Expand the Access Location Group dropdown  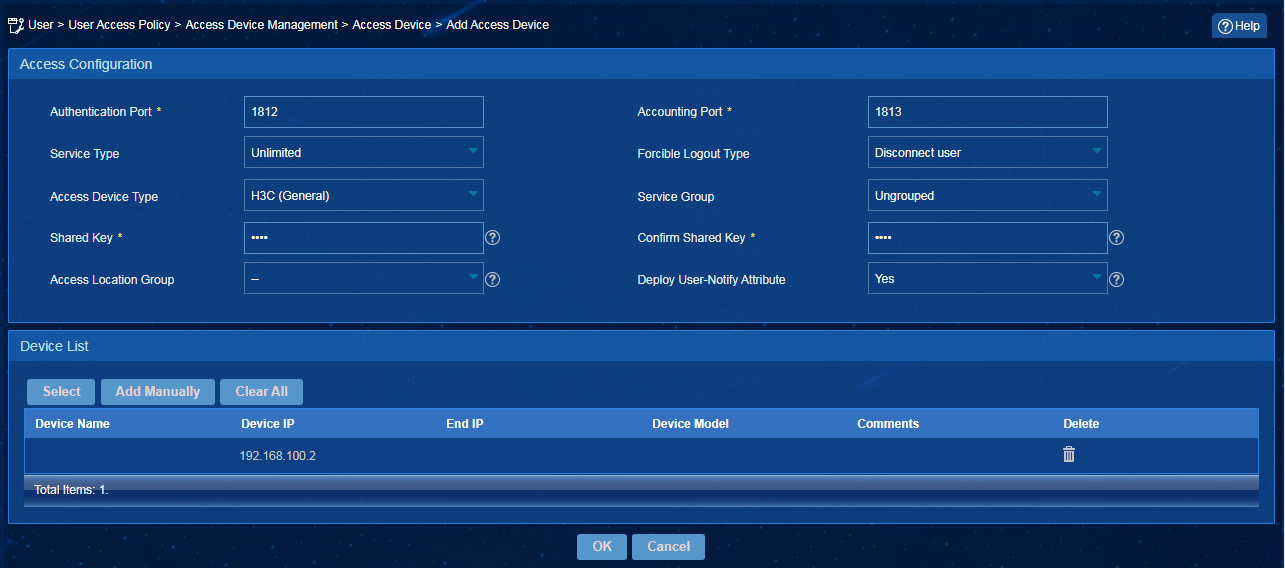[364, 278]
